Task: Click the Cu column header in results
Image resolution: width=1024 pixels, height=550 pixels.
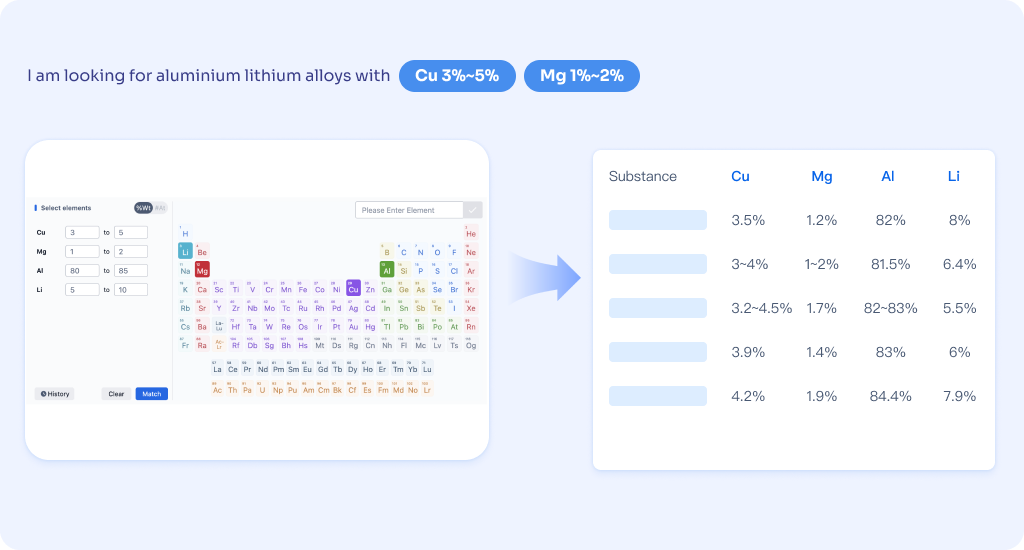Action: coord(740,176)
